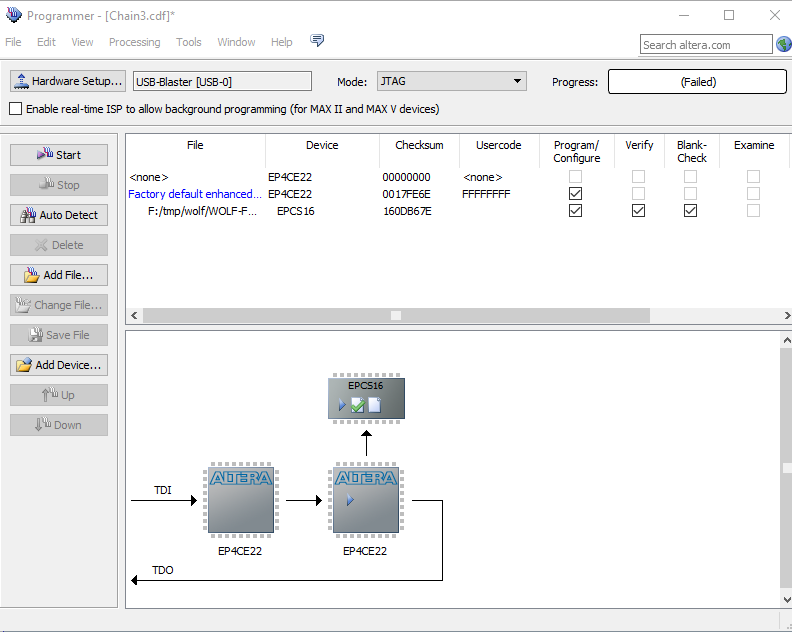Click the usercode value FFFFFFFF

point(486,194)
